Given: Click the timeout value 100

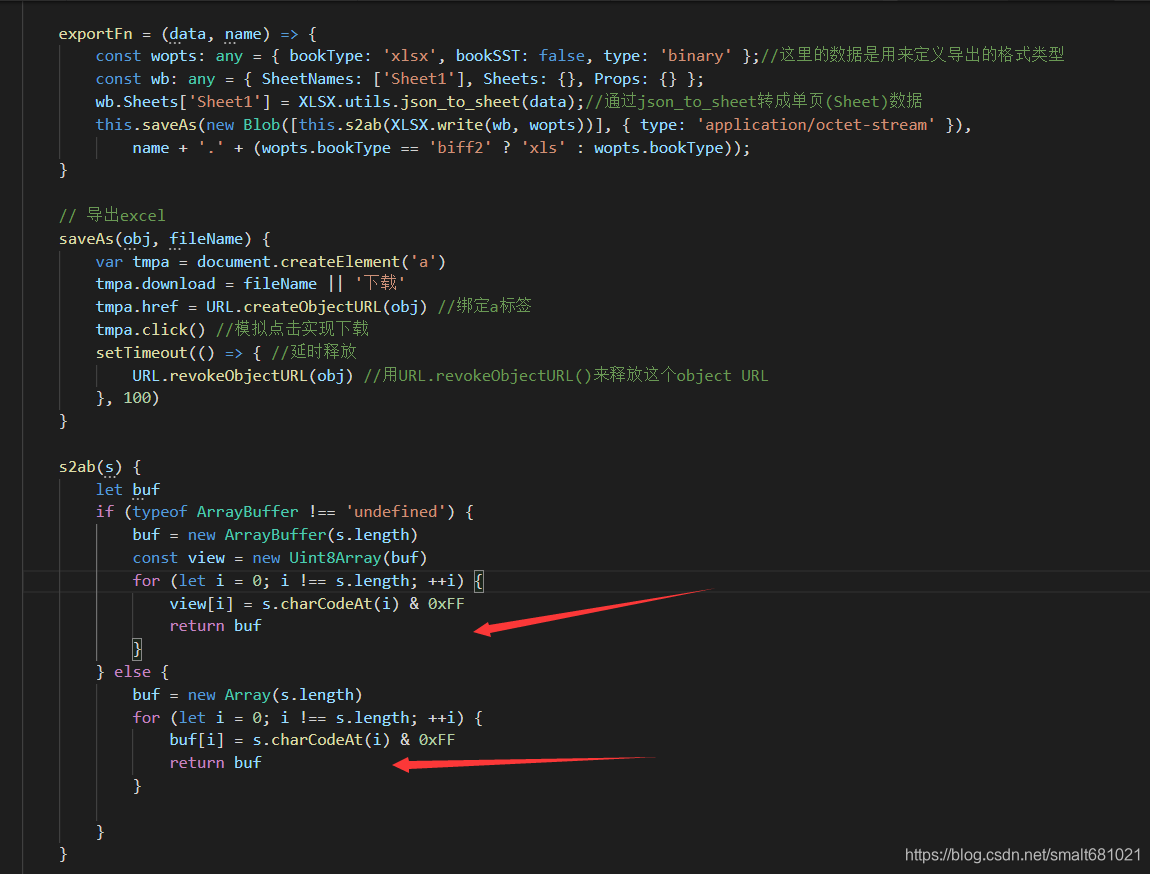Looking at the screenshot, I should (136, 398).
